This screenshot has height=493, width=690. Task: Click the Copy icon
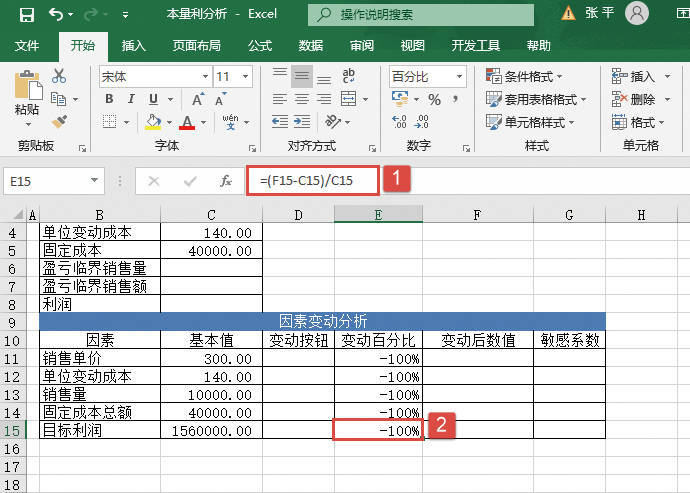59,99
